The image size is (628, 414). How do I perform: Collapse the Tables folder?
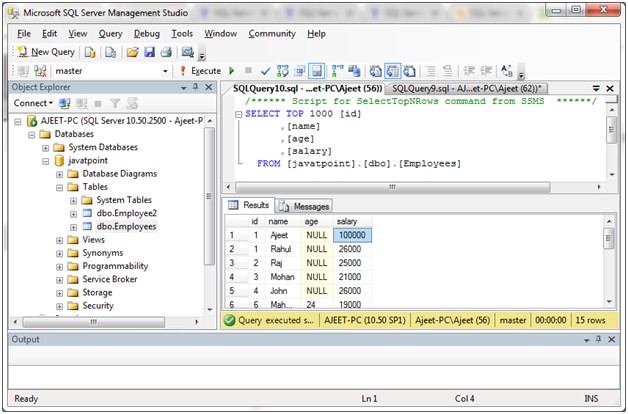[x=59, y=188]
